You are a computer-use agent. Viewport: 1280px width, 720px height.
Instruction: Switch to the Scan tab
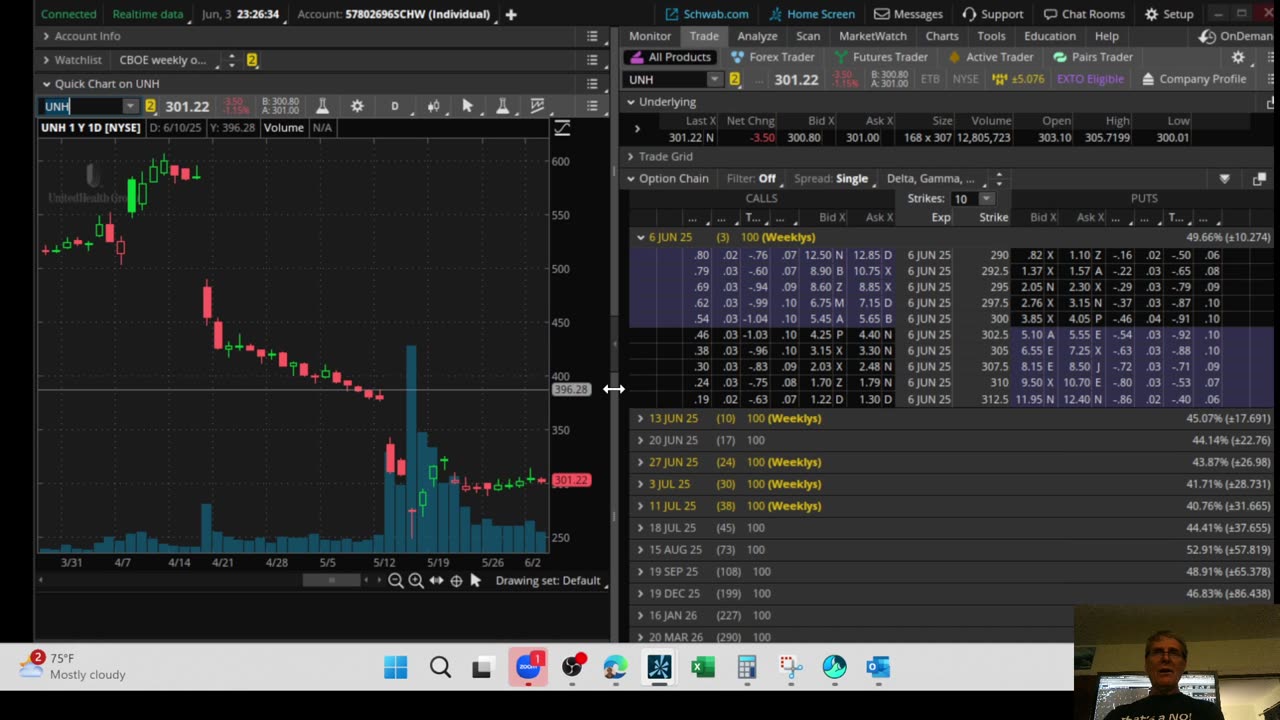coord(808,36)
